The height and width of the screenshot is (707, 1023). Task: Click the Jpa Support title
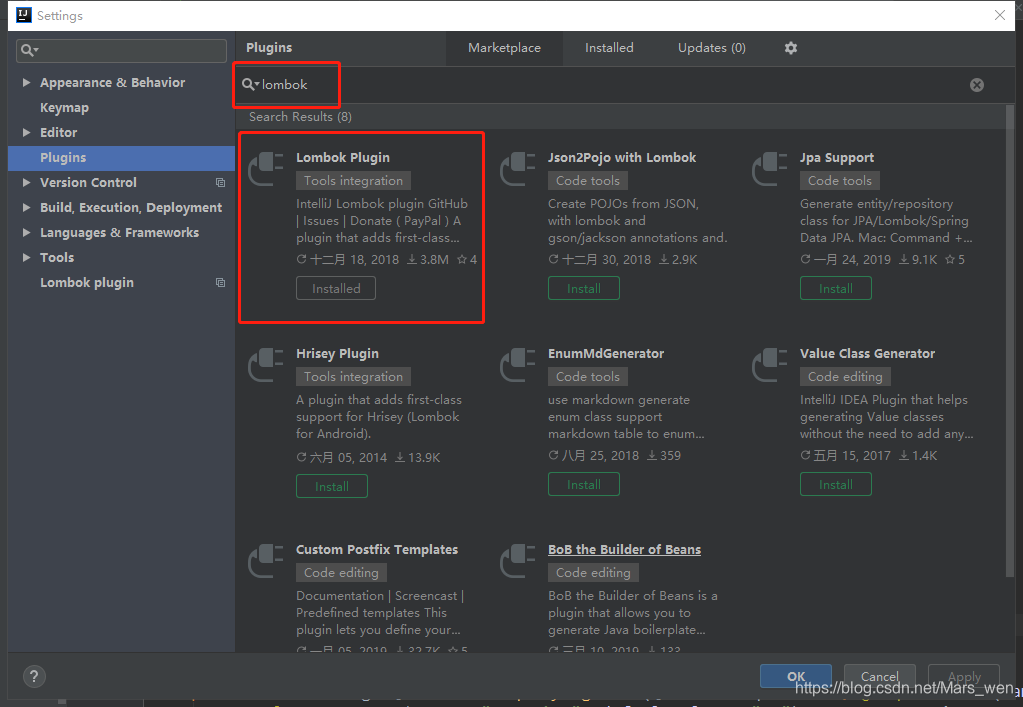[837, 157]
